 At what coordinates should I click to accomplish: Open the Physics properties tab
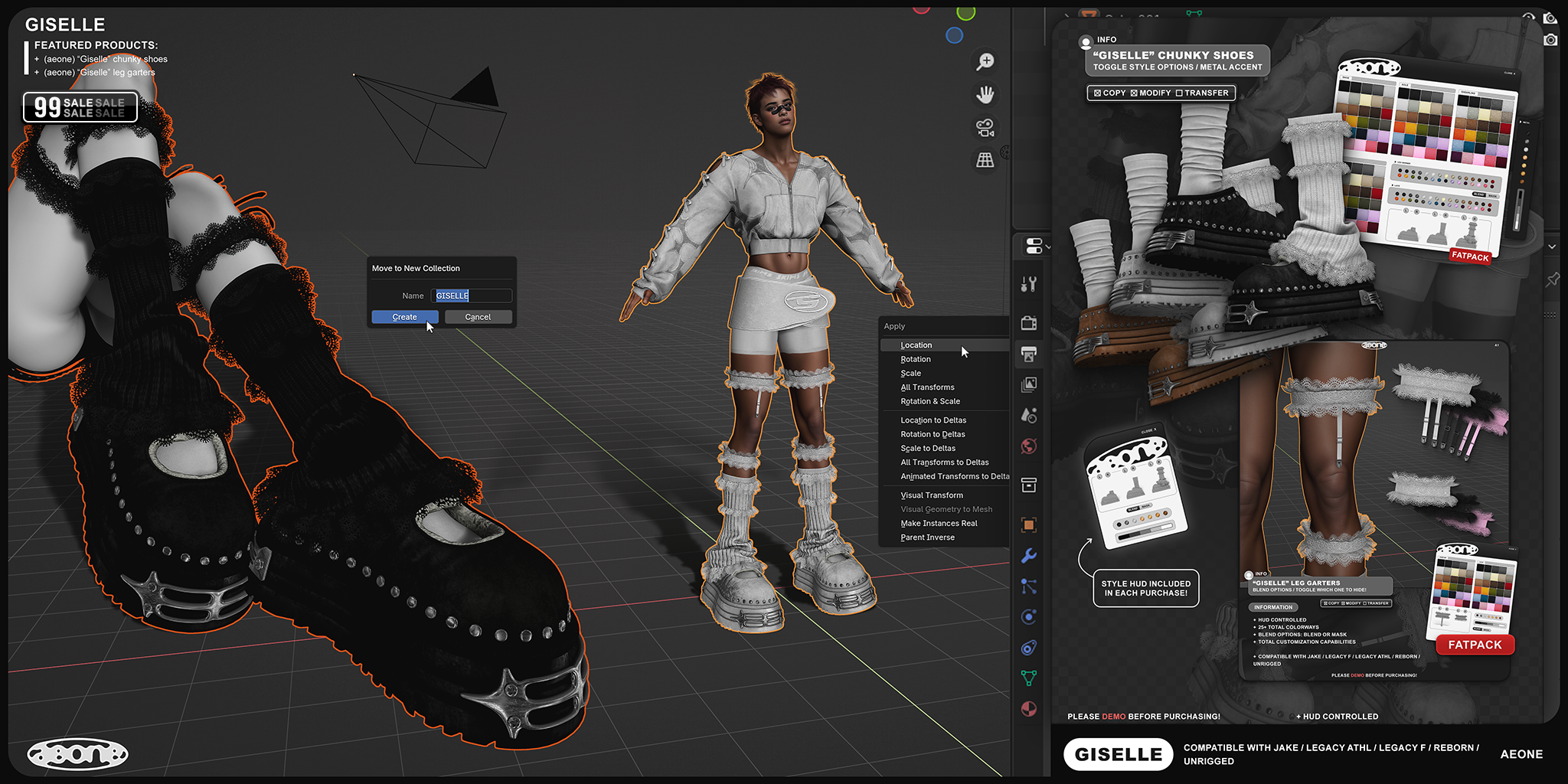pyautogui.click(x=1029, y=617)
